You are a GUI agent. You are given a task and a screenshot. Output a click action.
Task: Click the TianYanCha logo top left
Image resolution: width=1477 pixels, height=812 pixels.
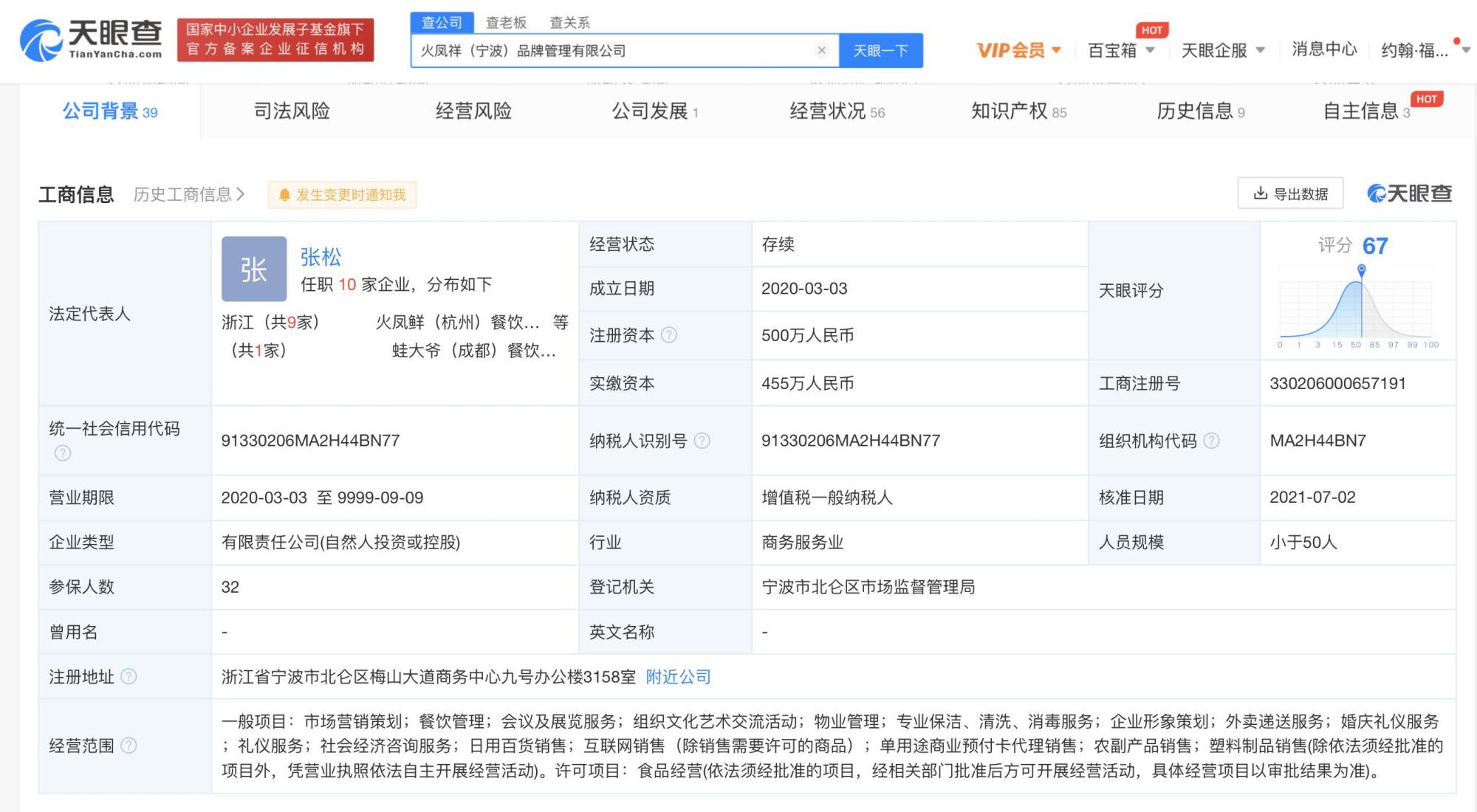pyautogui.click(x=89, y=38)
